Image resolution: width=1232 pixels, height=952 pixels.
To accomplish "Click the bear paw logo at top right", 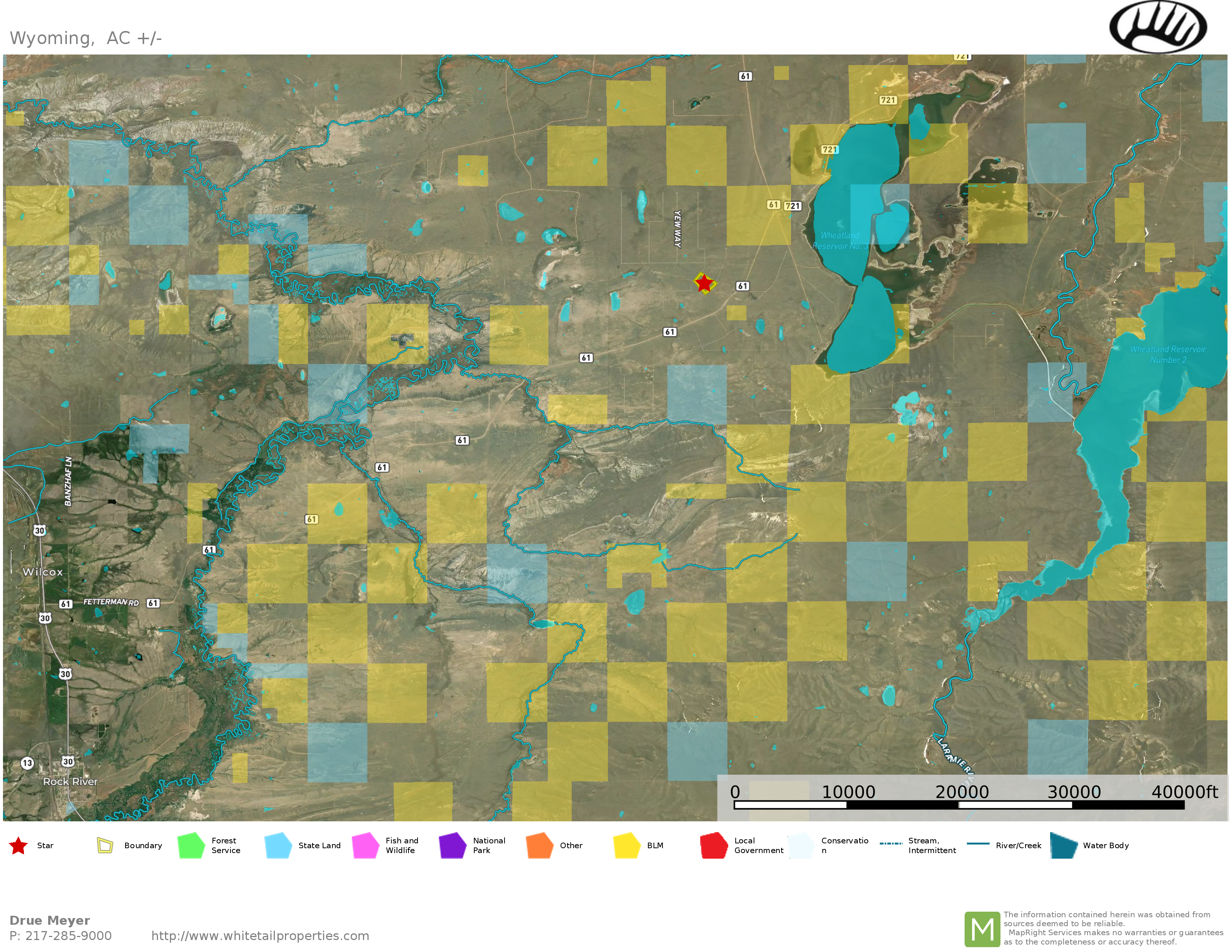I will (x=1158, y=27).
